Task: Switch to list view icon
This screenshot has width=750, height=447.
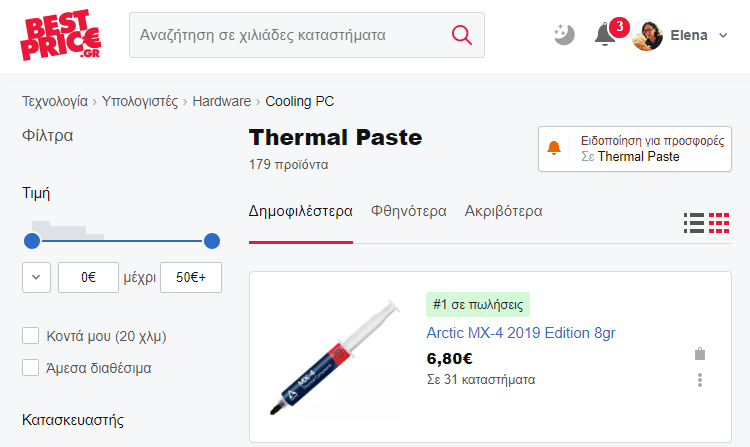Action: [x=694, y=223]
